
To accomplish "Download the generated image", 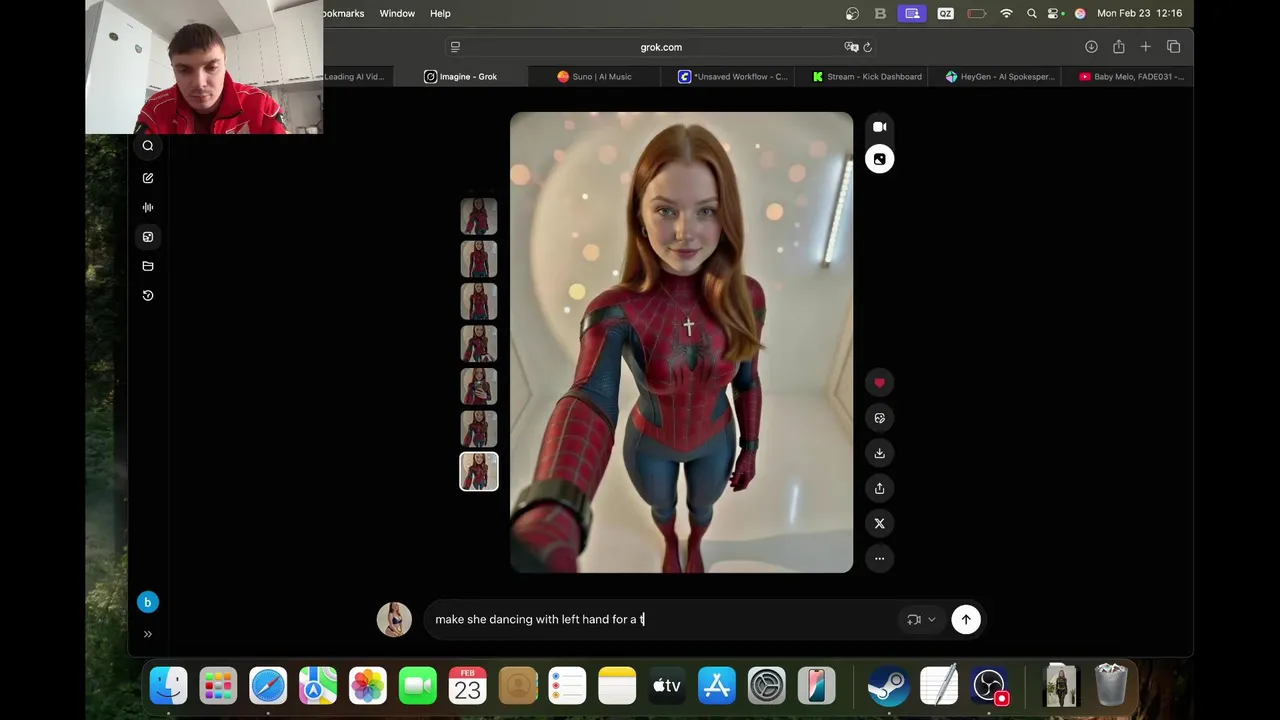I will (880, 453).
